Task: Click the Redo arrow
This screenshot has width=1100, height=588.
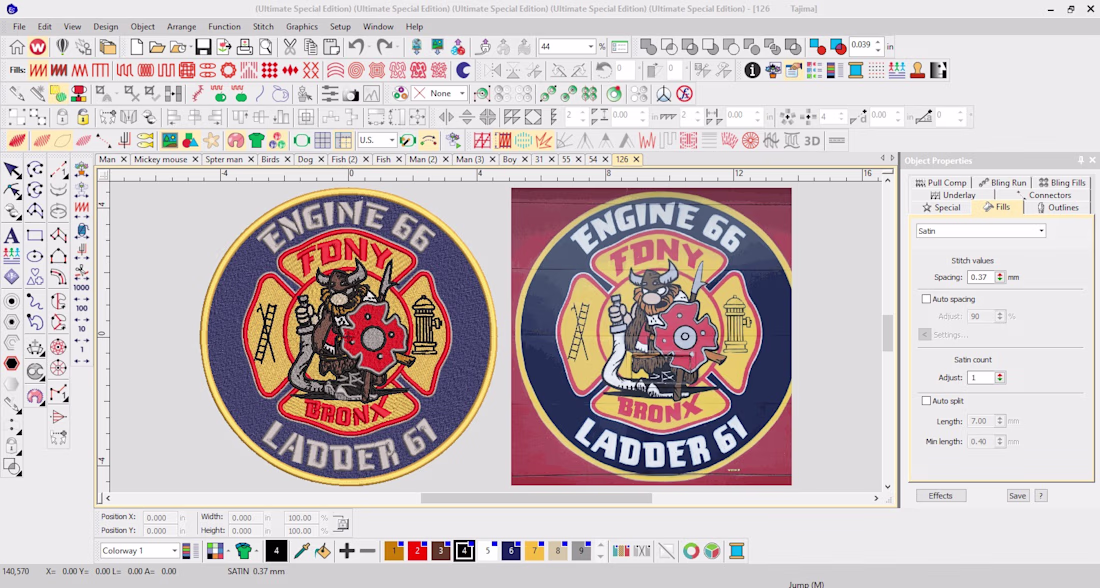Action: coord(384,47)
